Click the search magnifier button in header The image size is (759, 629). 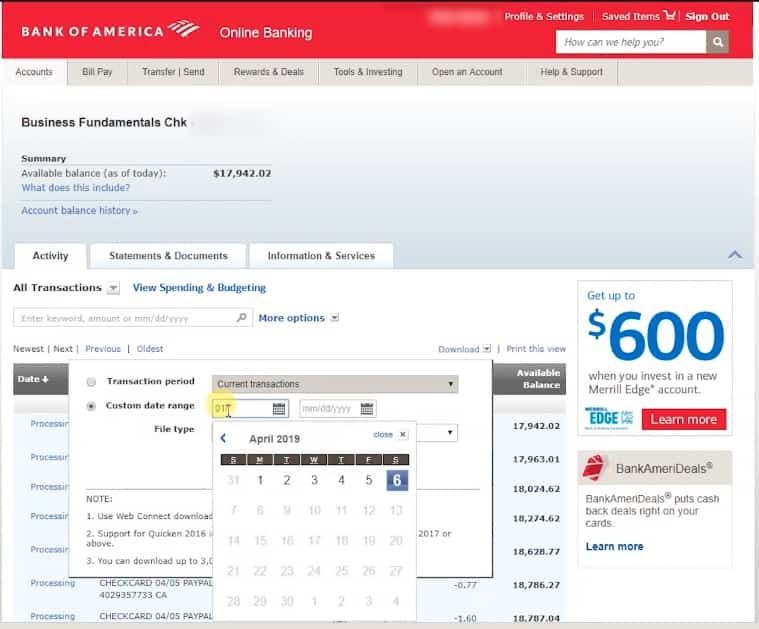tap(717, 42)
